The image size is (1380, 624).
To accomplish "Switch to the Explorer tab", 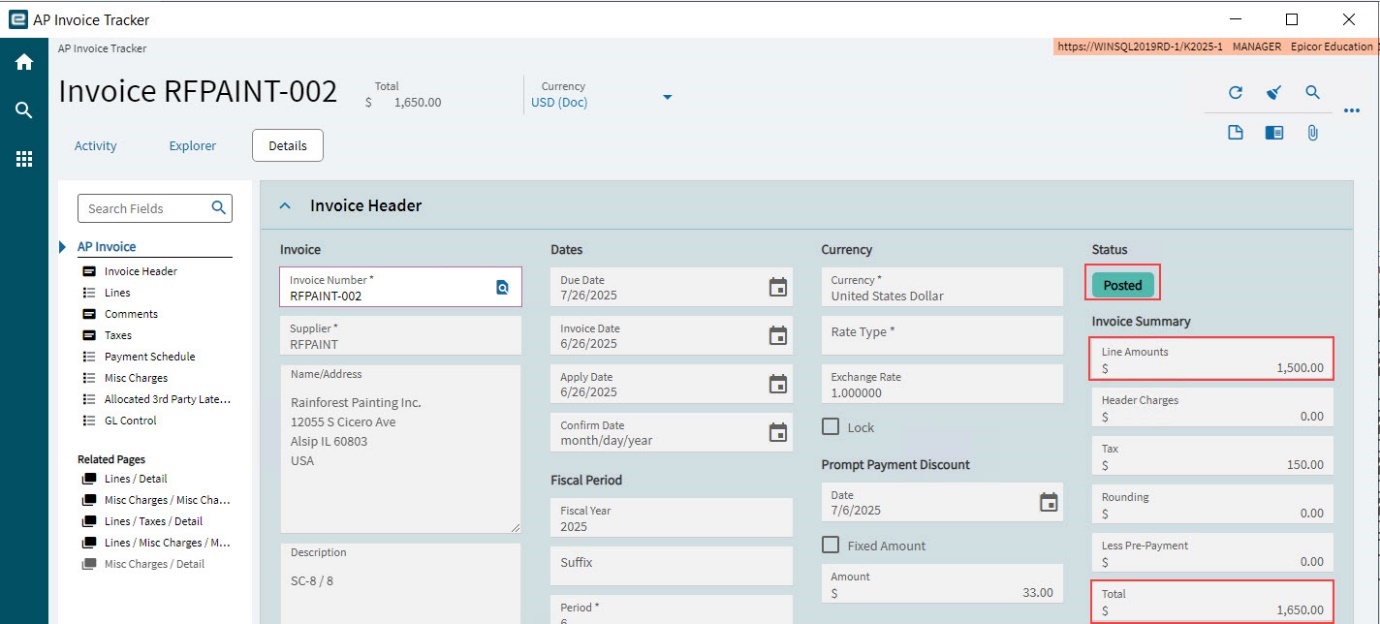I will tap(192, 146).
